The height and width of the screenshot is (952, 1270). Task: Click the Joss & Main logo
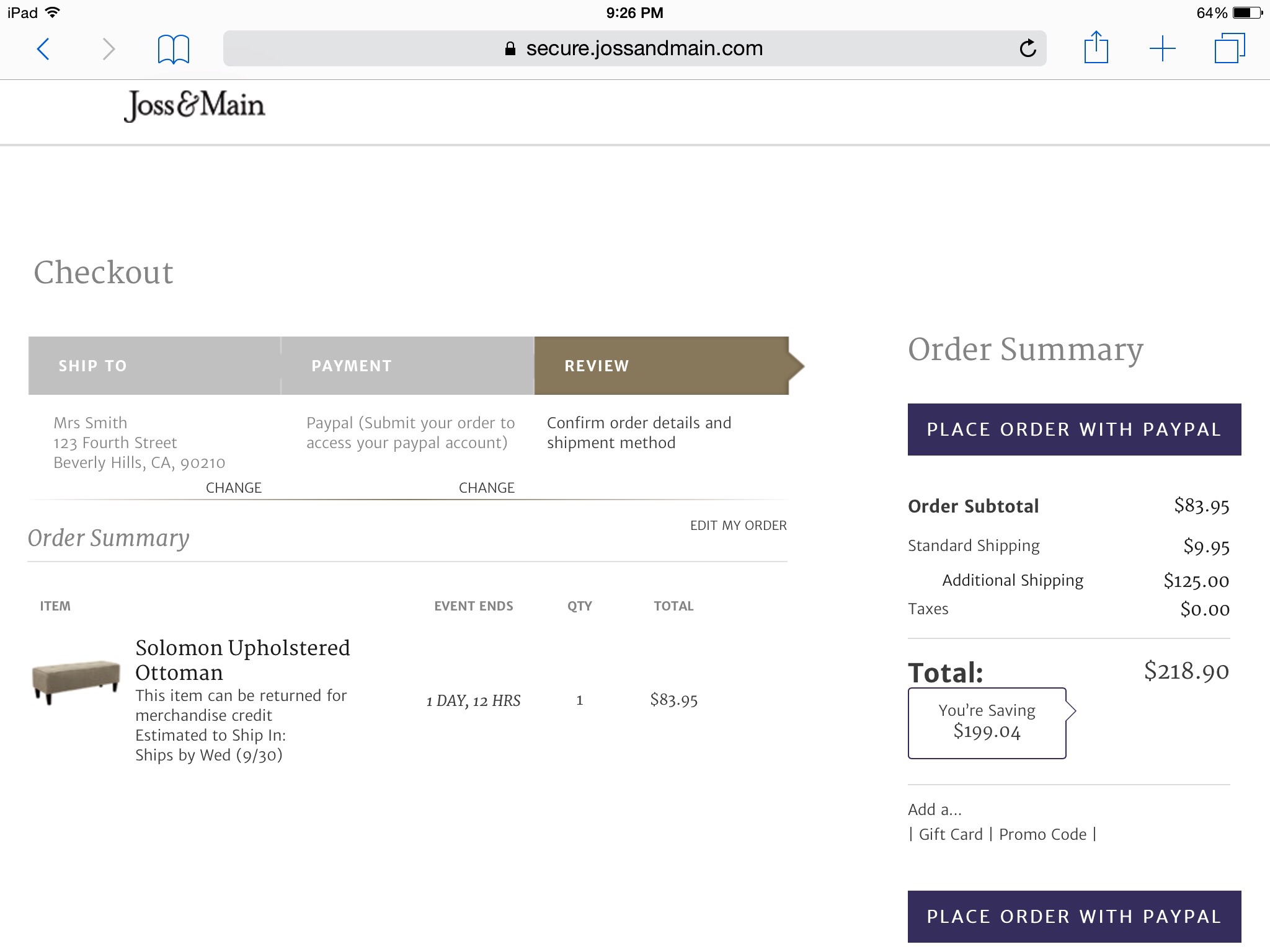coord(195,105)
